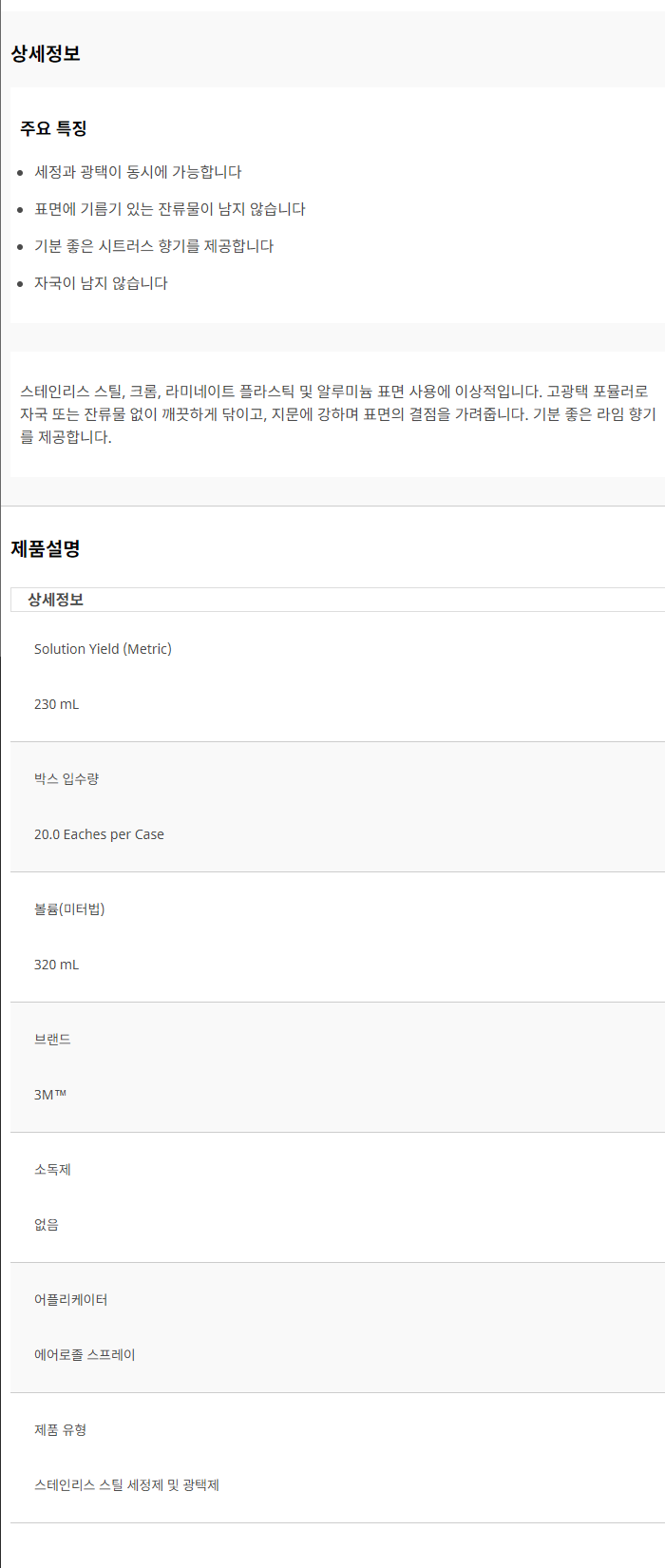Click the 소독제 spec label

52,1169
